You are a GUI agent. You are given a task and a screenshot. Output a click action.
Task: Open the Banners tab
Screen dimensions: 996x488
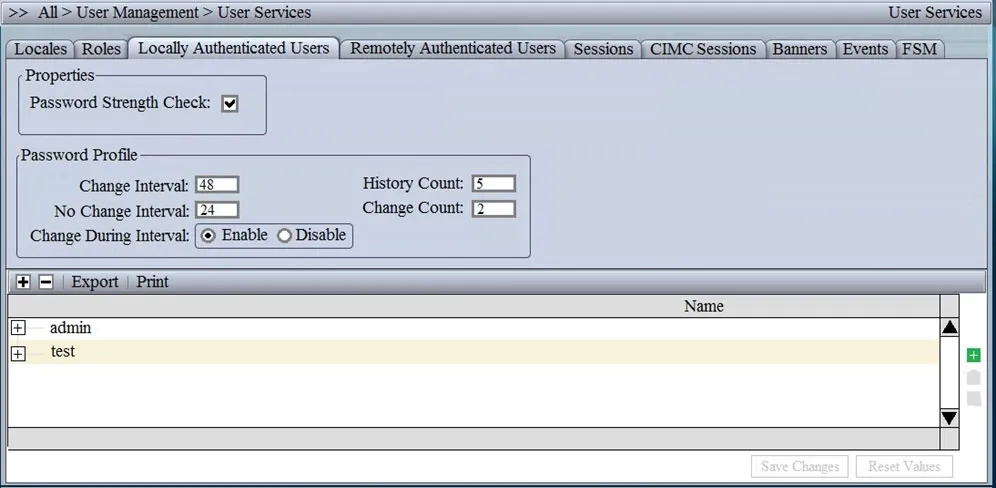[799, 49]
